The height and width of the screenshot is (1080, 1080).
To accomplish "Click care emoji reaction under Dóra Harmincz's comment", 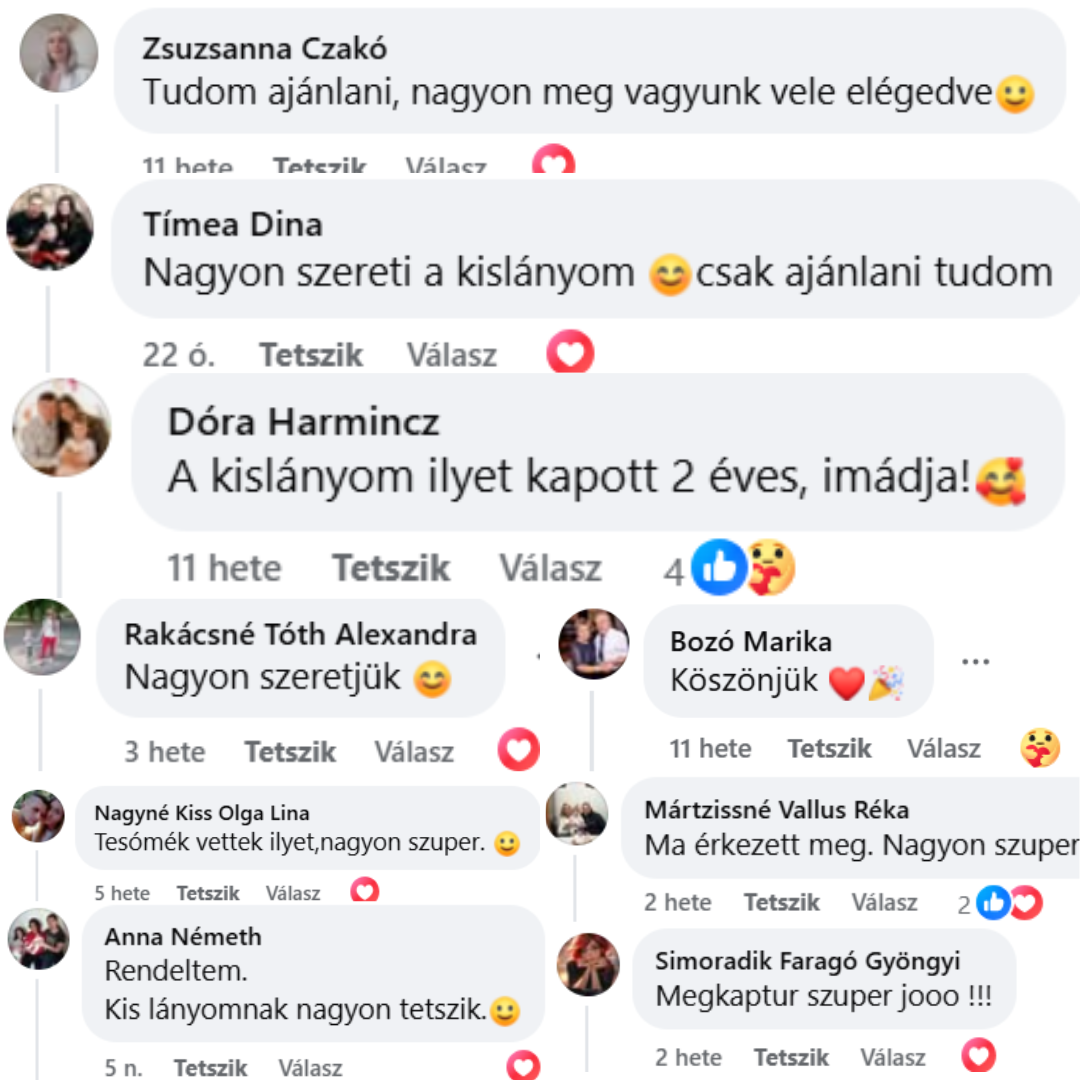I will 770,568.
